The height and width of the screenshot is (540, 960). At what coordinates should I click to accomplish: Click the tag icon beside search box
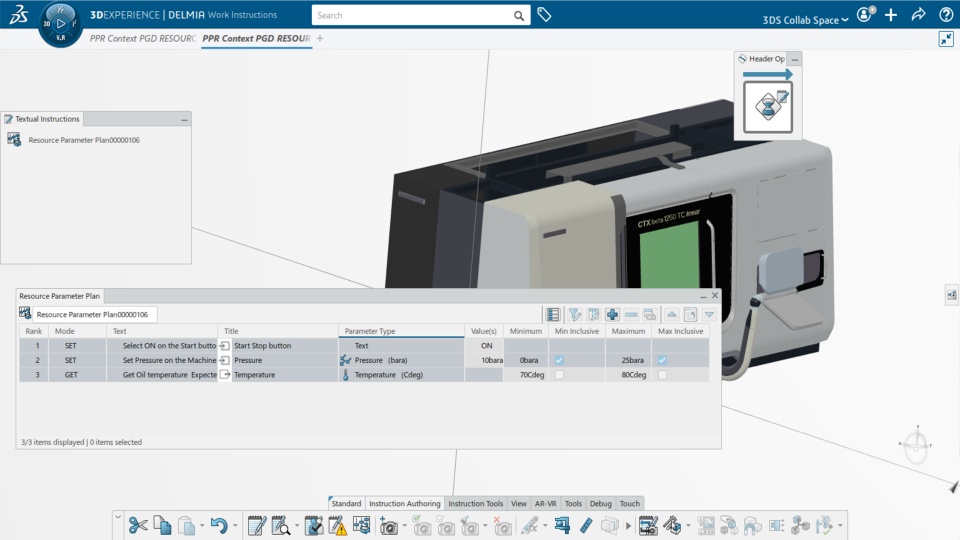(544, 15)
